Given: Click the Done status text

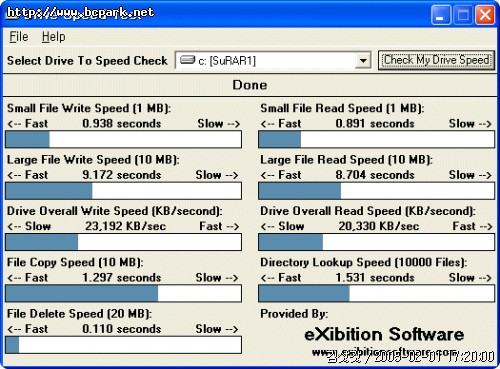Looking at the screenshot, I should [x=250, y=85].
